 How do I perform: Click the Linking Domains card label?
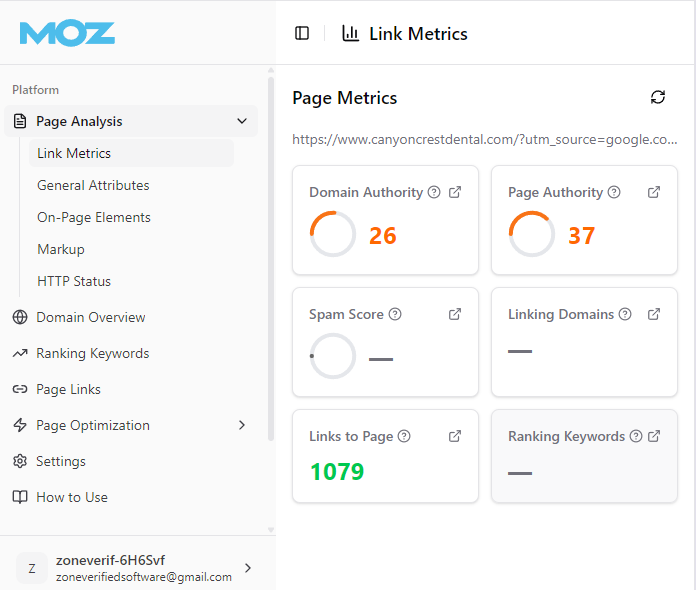click(x=561, y=314)
